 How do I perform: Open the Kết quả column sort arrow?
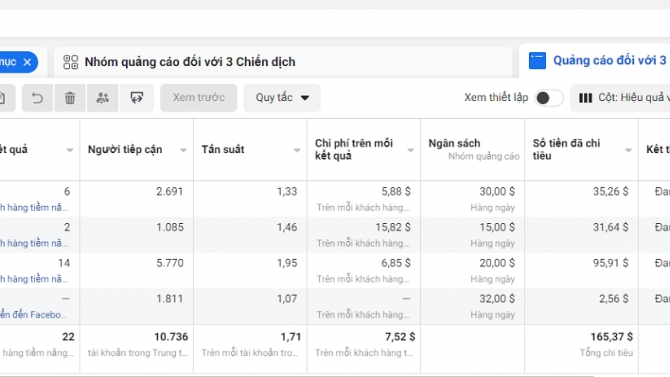tap(70, 150)
